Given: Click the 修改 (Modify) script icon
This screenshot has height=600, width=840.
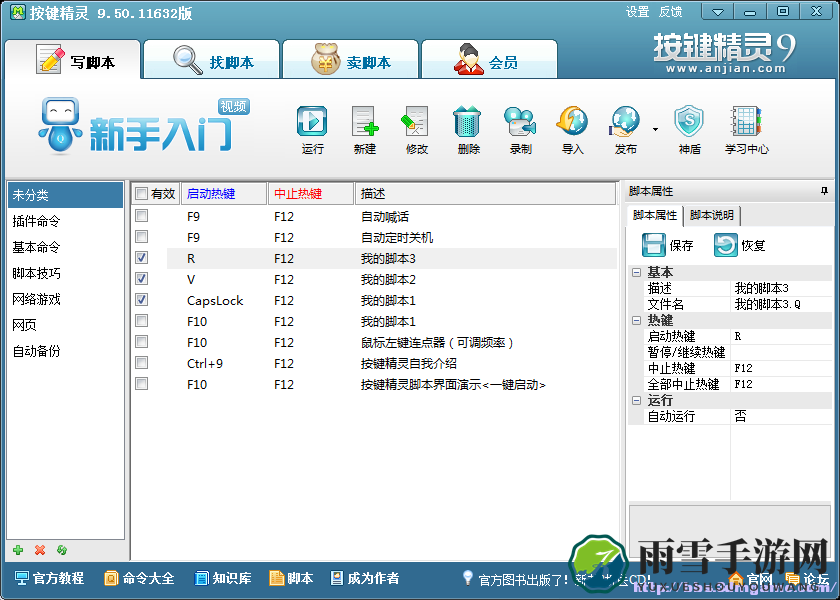Looking at the screenshot, I should pos(416,122).
